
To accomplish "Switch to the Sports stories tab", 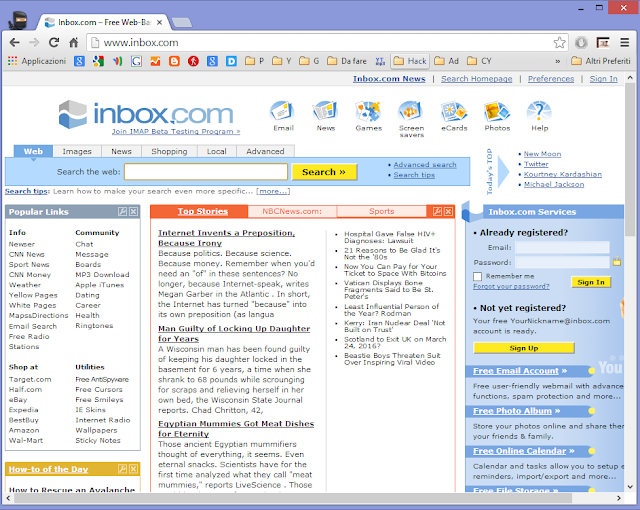I will [x=382, y=211].
